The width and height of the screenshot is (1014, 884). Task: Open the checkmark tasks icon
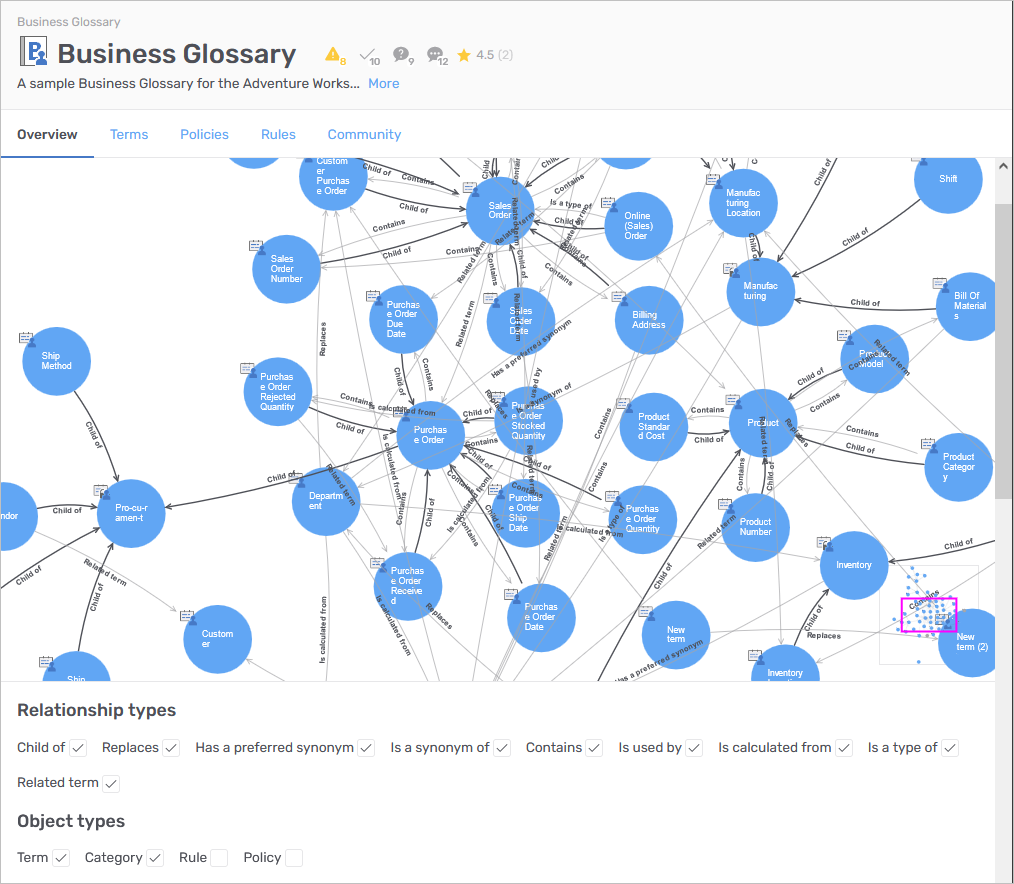[x=367, y=55]
